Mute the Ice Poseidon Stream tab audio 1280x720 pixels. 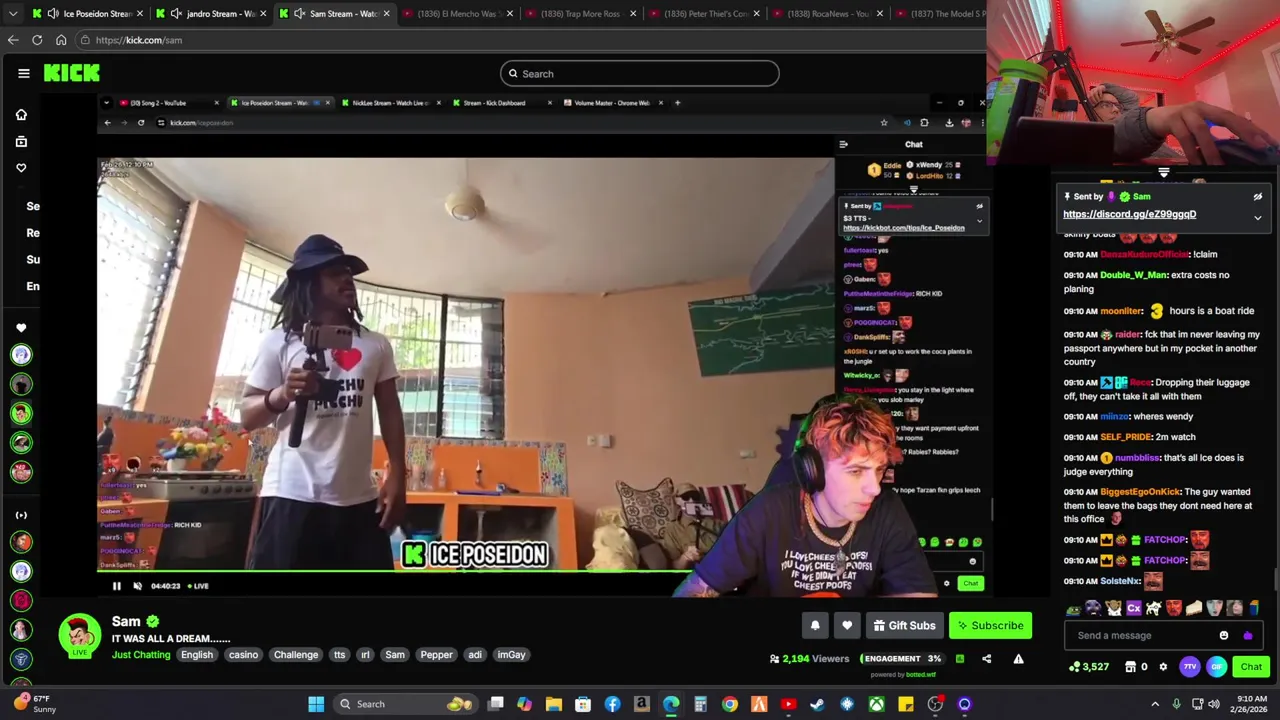pyautogui.click(x=52, y=14)
